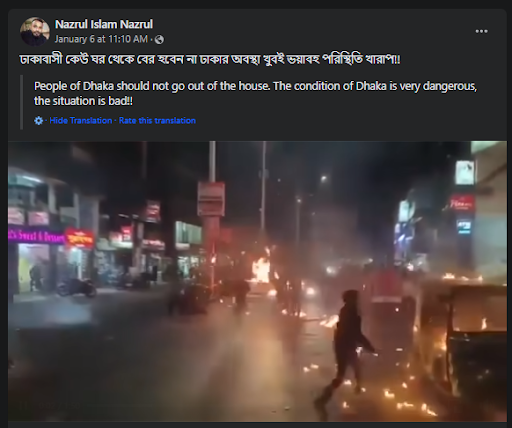Click the pink Sweet & Dessert shop sign
The height and width of the screenshot is (428, 512).
(36, 237)
